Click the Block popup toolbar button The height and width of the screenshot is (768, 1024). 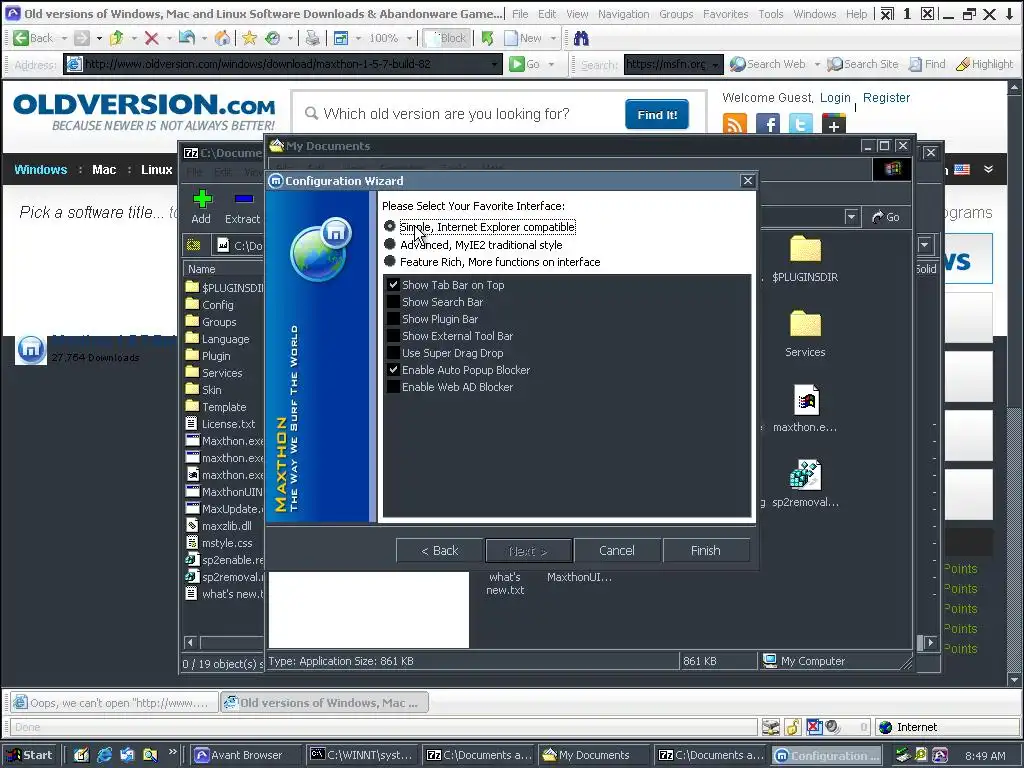(x=445, y=38)
